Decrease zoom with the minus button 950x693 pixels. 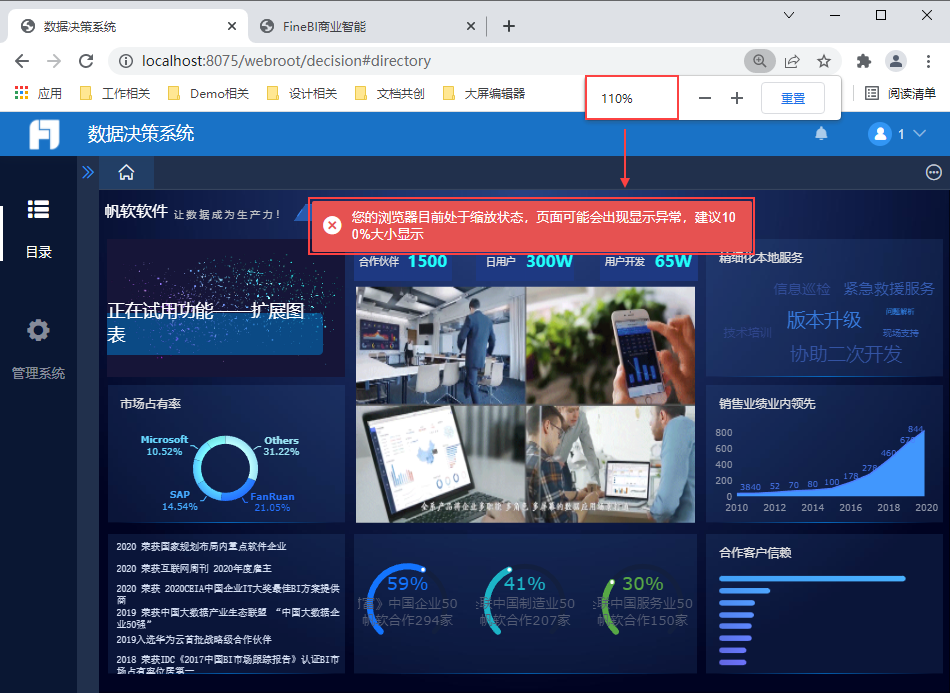click(705, 98)
